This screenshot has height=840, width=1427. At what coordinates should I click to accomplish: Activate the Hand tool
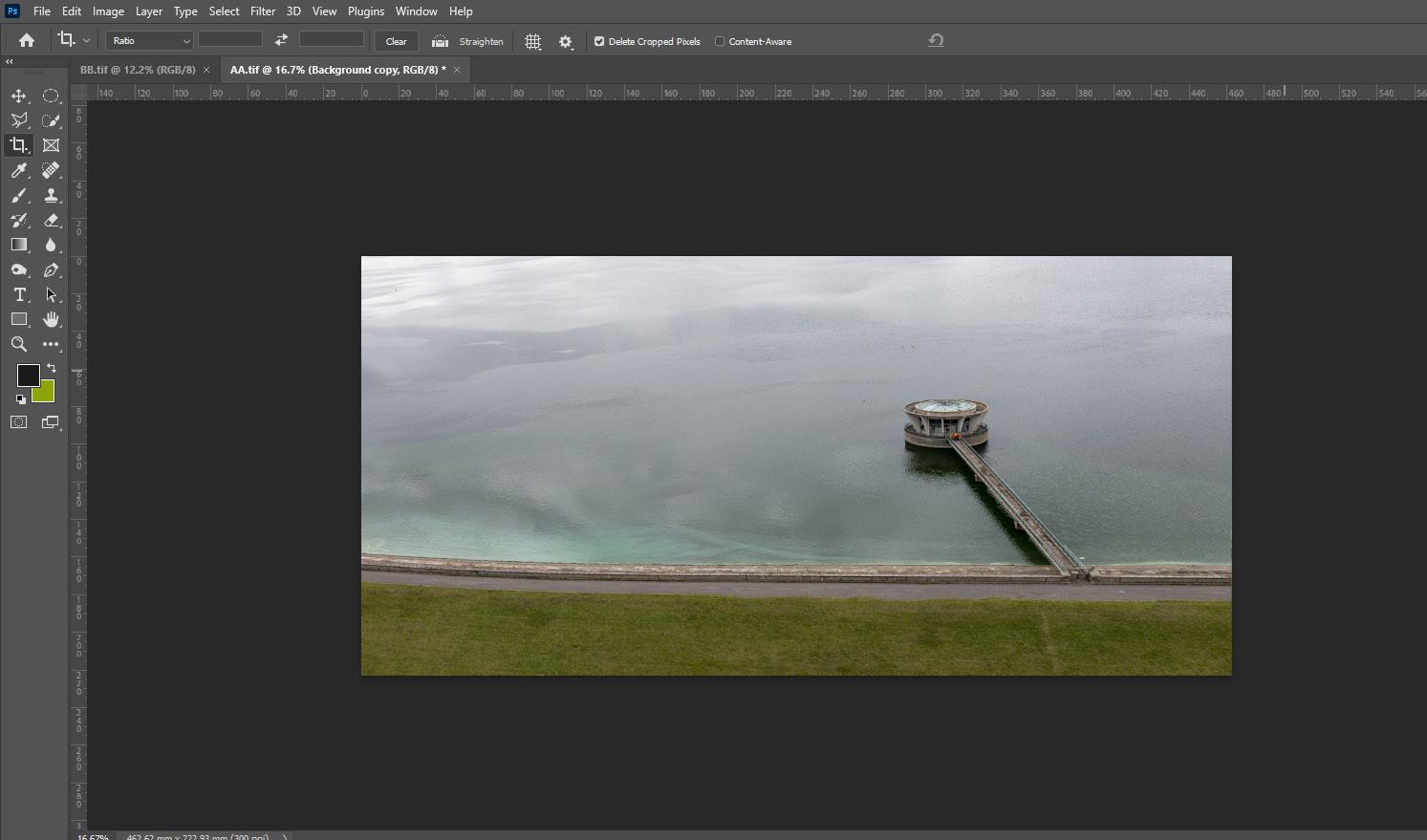pos(51,319)
